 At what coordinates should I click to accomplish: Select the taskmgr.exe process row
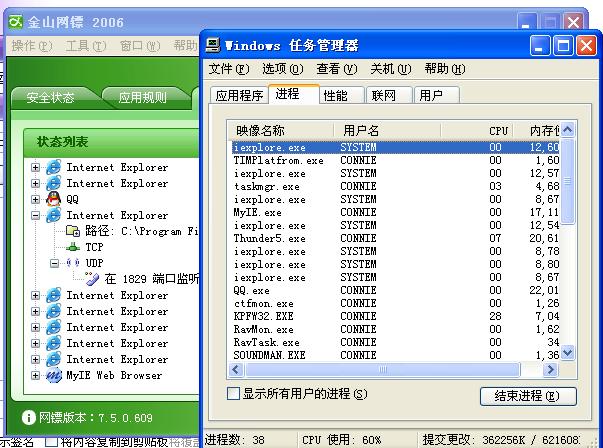(x=395, y=187)
